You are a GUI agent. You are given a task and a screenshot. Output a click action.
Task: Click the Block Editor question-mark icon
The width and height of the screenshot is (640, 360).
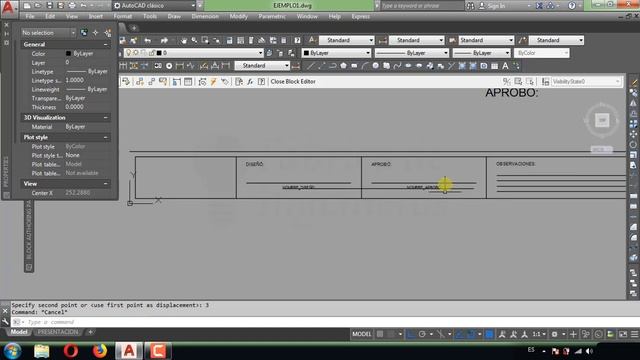click(261, 82)
